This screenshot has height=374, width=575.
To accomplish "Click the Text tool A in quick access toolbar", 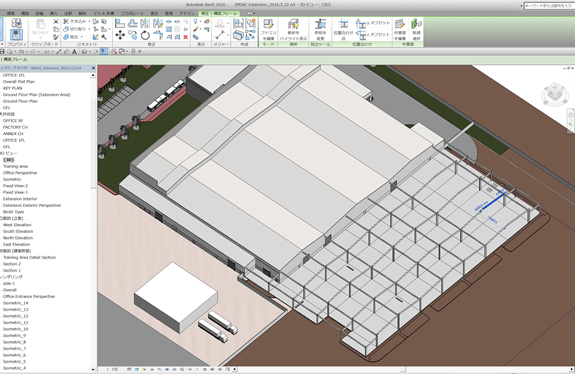I will 74,52.
